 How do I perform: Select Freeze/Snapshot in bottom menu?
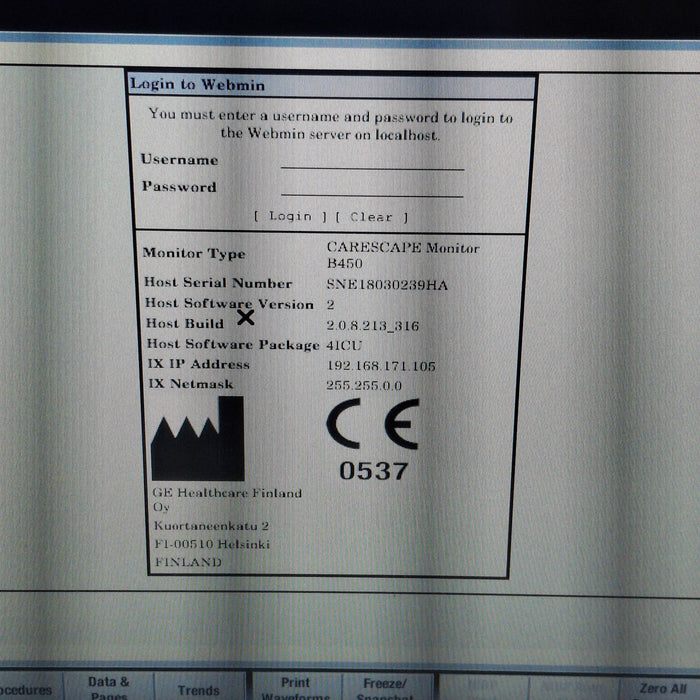[385, 688]
